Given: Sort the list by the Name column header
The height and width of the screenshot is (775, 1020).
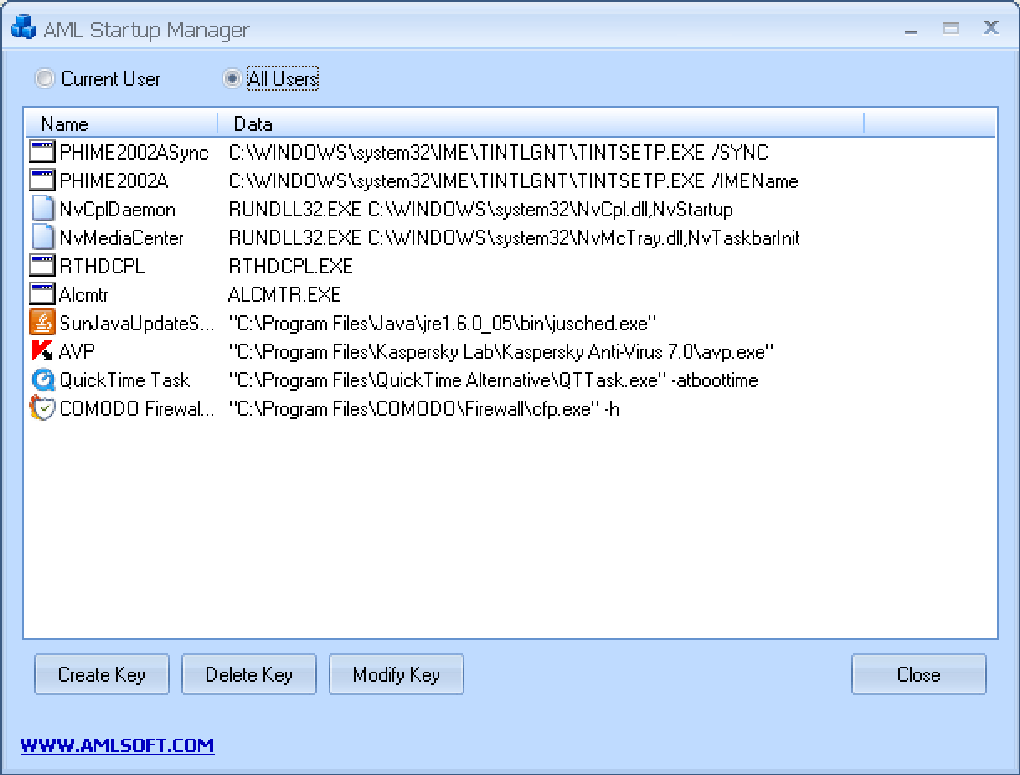Looking at the screenshot, I should point(121,124).
